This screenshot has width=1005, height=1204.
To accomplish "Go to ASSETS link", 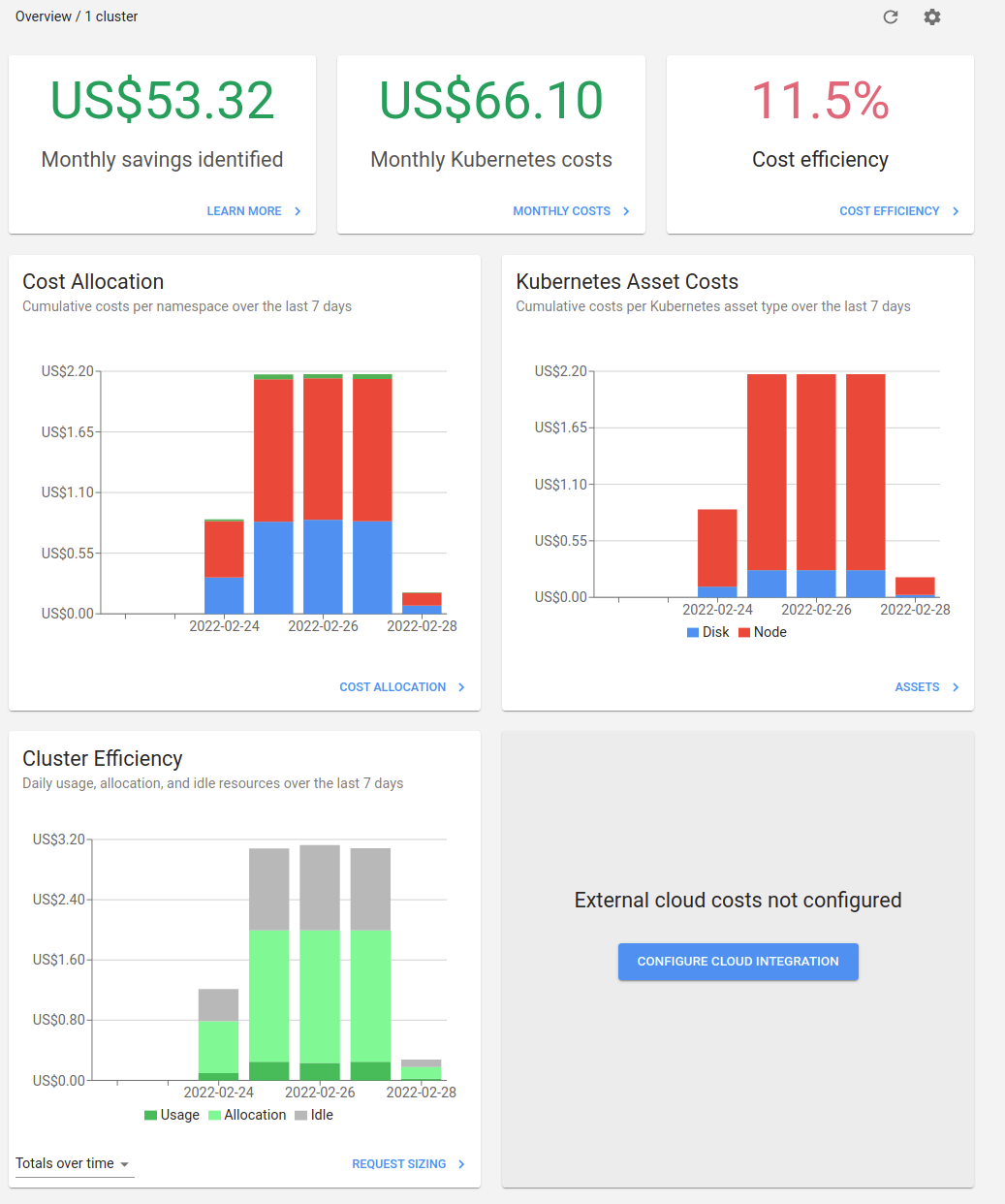I will pyautogui.click(x=917, y=687).
